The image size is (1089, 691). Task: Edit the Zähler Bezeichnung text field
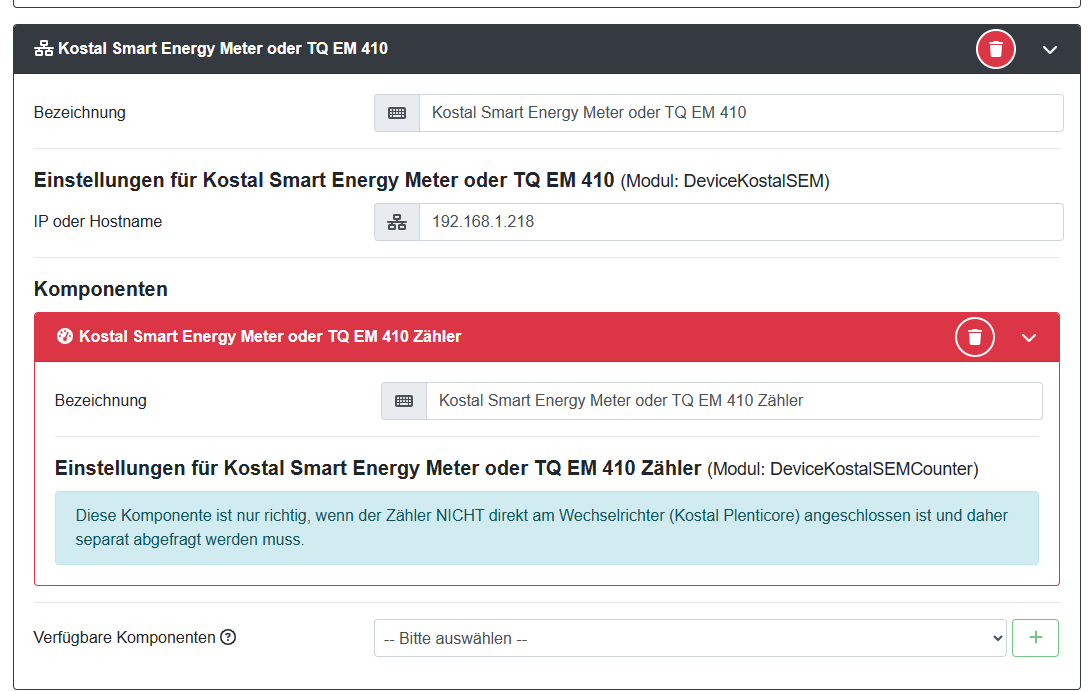click(733, 401)
